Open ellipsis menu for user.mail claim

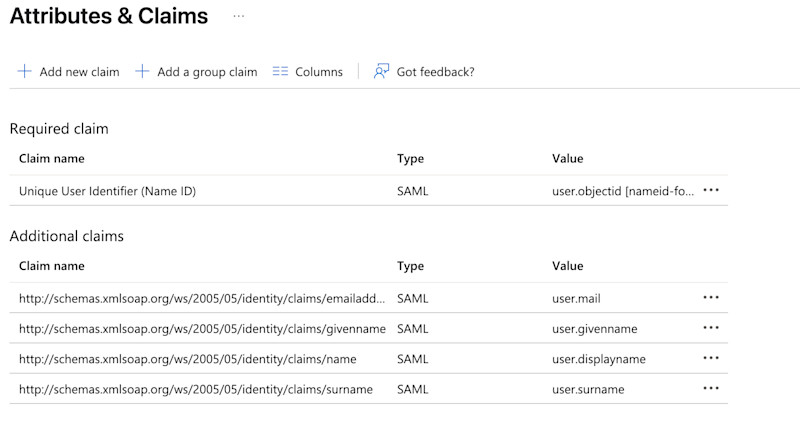point(711,298)
